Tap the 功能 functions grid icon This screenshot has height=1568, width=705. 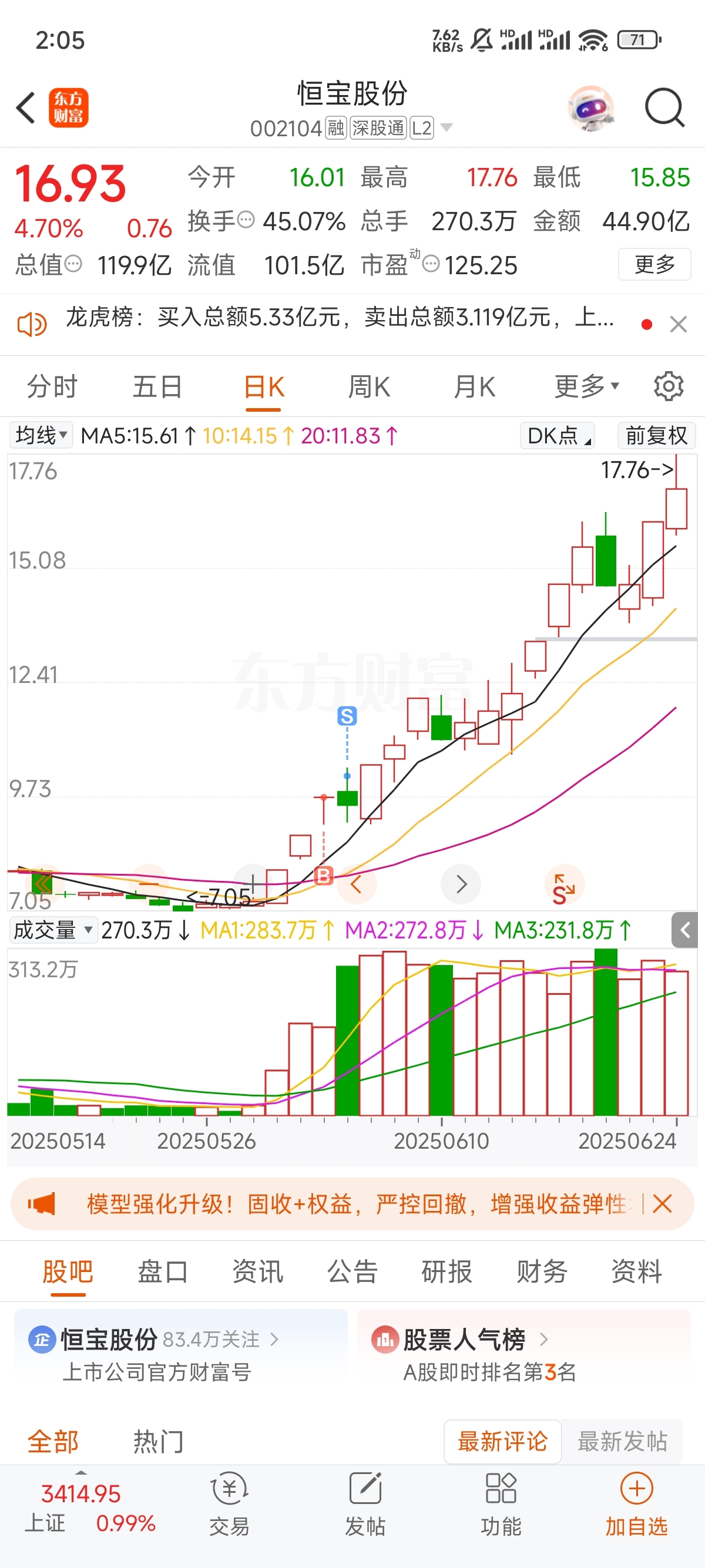click(x=501, y=1488)
